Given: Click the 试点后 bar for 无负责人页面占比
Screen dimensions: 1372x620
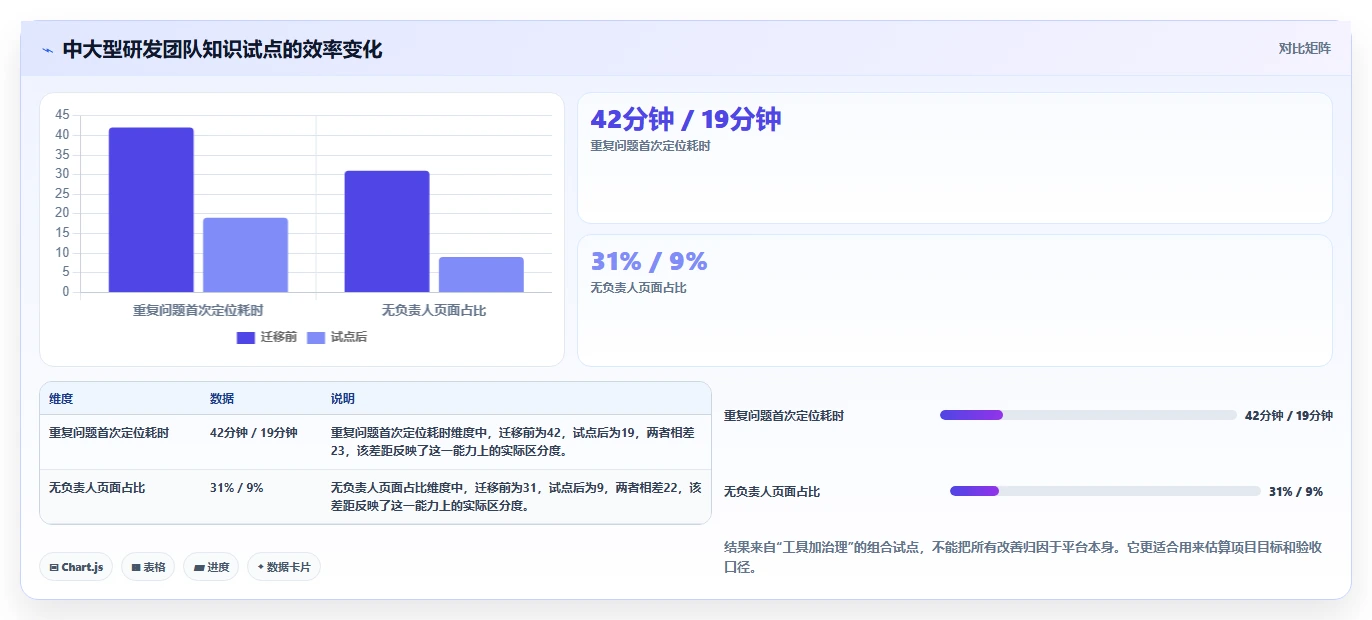Looking at the screenshot, I should pyautogui.click(x=481, y=275).
